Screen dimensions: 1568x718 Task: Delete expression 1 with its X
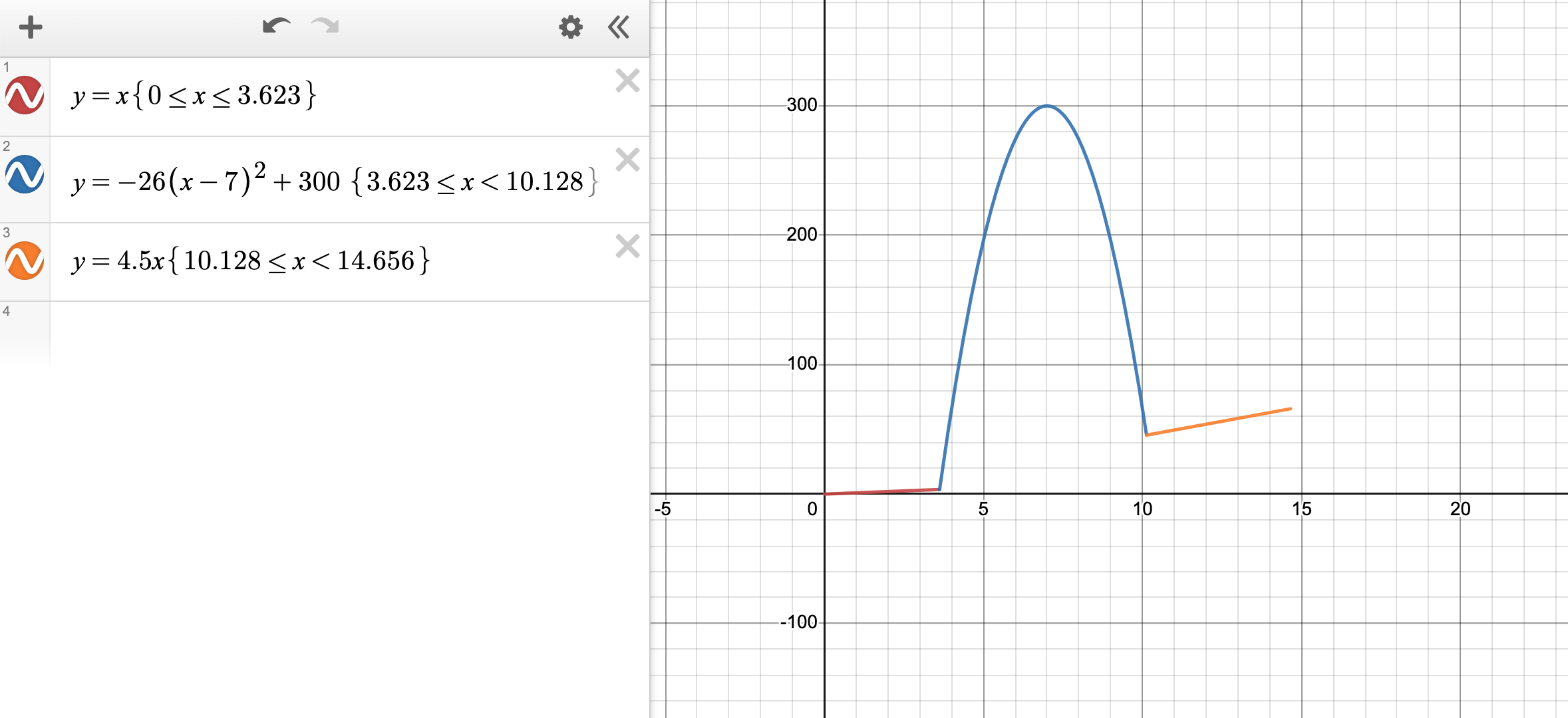[627, 80]
